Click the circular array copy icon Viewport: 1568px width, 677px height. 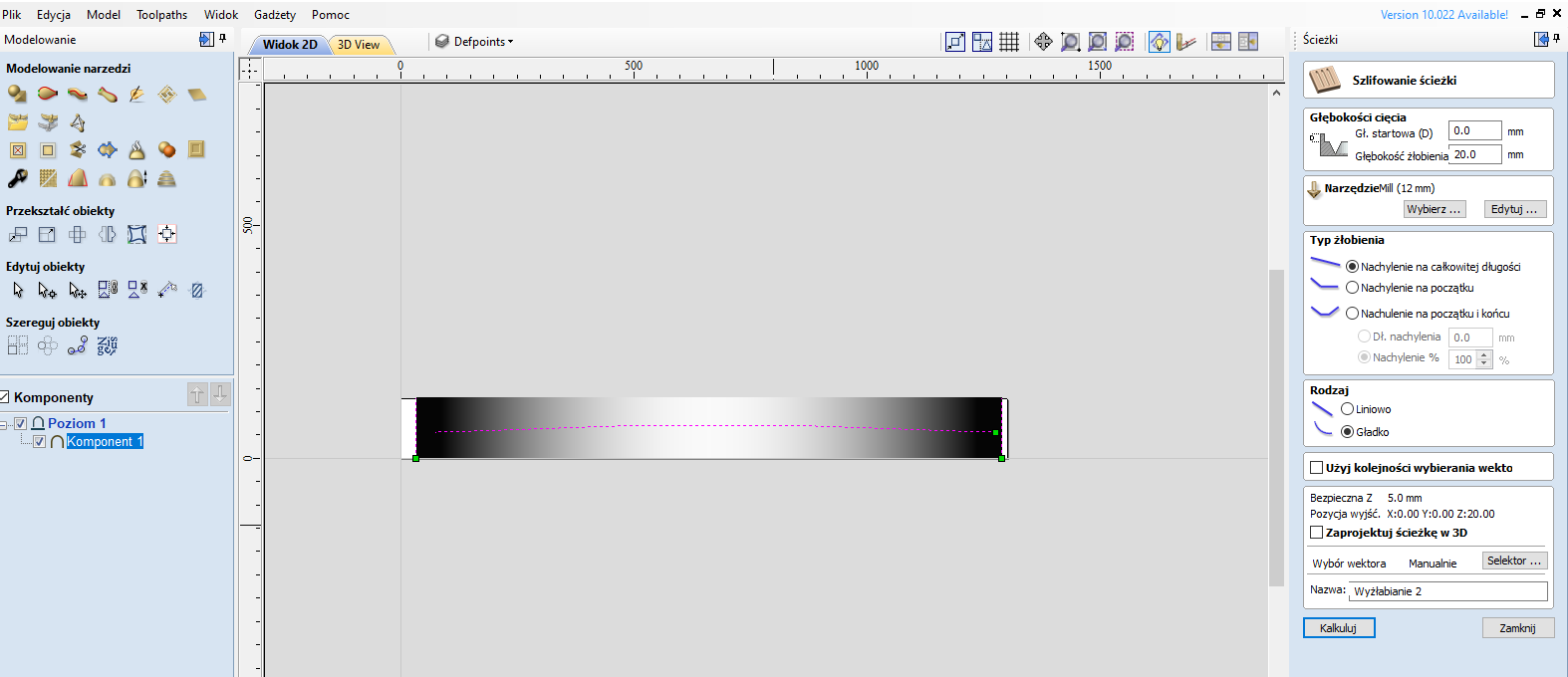coord(47,345)
